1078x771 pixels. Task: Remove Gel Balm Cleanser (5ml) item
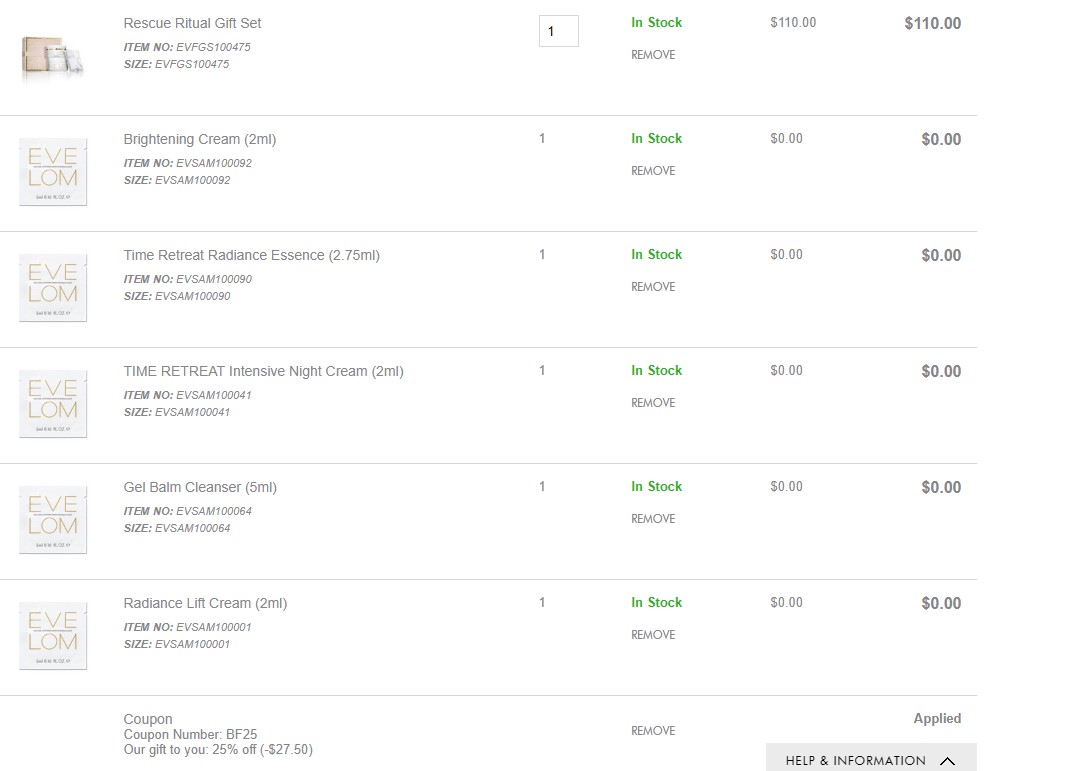click(653, 519)
